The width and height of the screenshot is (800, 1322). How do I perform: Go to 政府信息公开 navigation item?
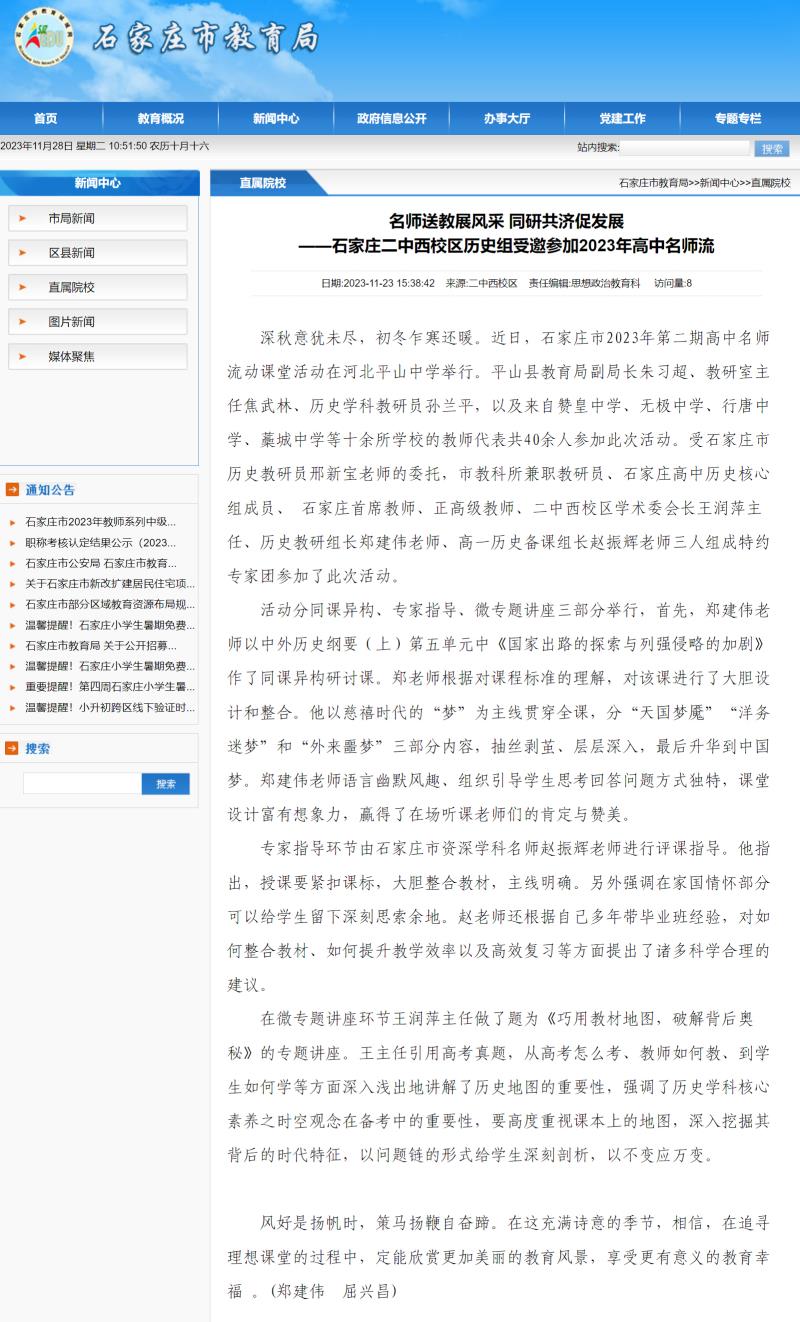click(391, 118)
